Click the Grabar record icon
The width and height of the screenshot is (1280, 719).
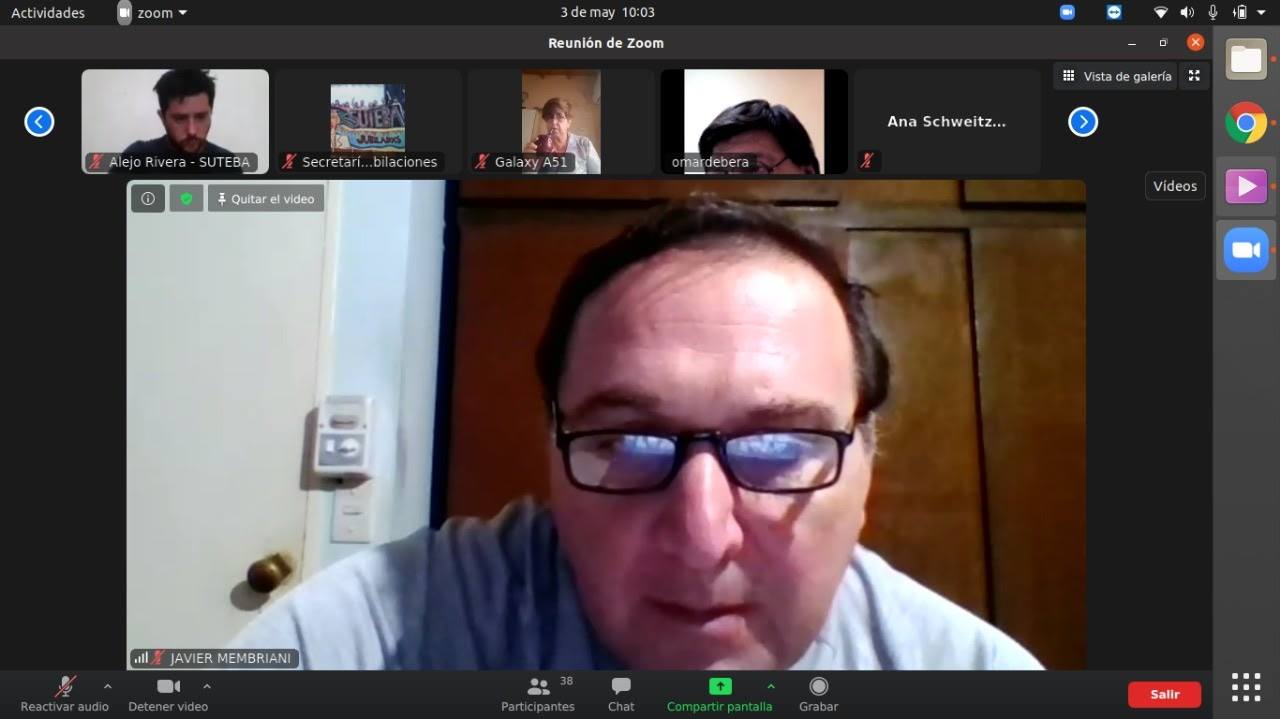pyautogui.click(x=818, y=687)
